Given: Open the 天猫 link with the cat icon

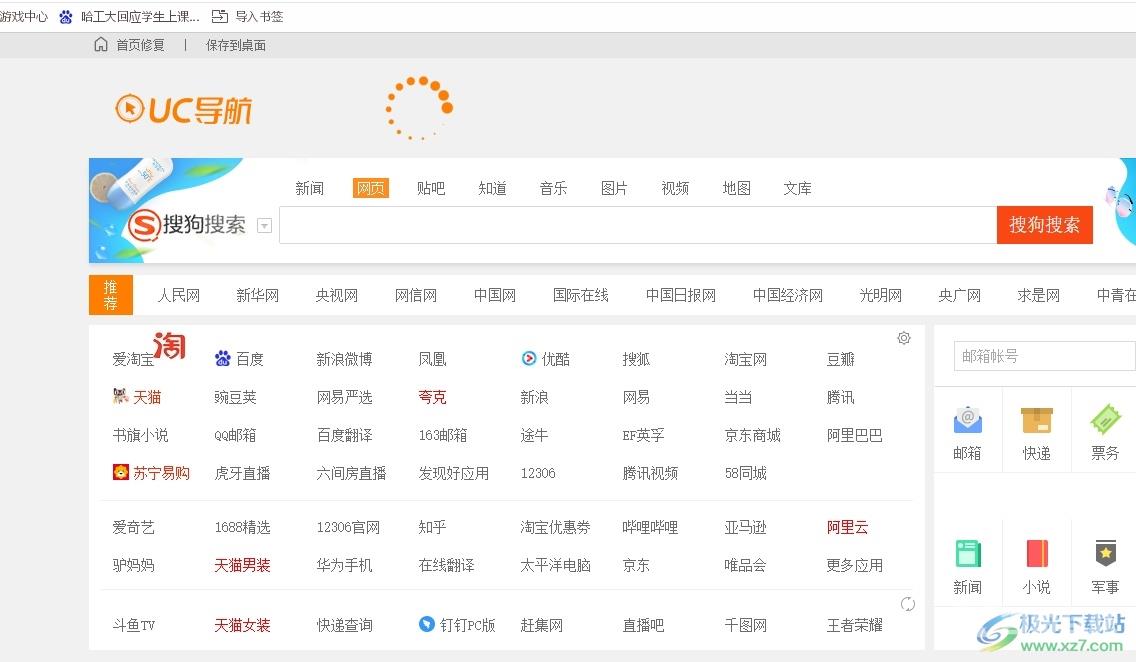Looking at the screenshot, I should 137,397.
